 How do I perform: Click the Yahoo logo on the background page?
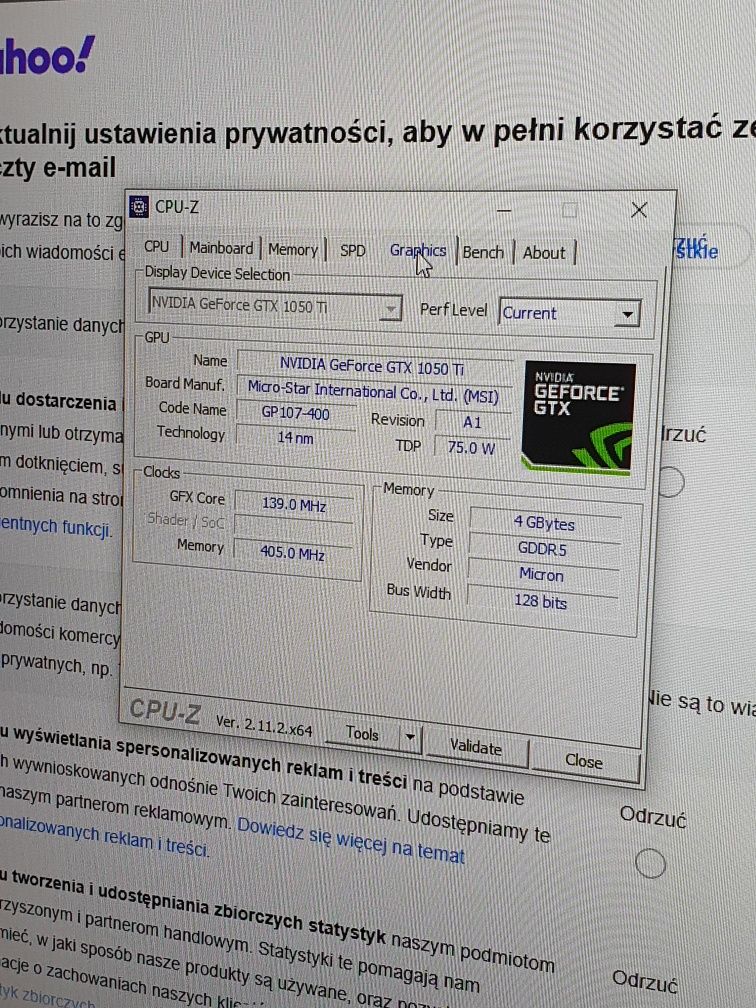46,56
